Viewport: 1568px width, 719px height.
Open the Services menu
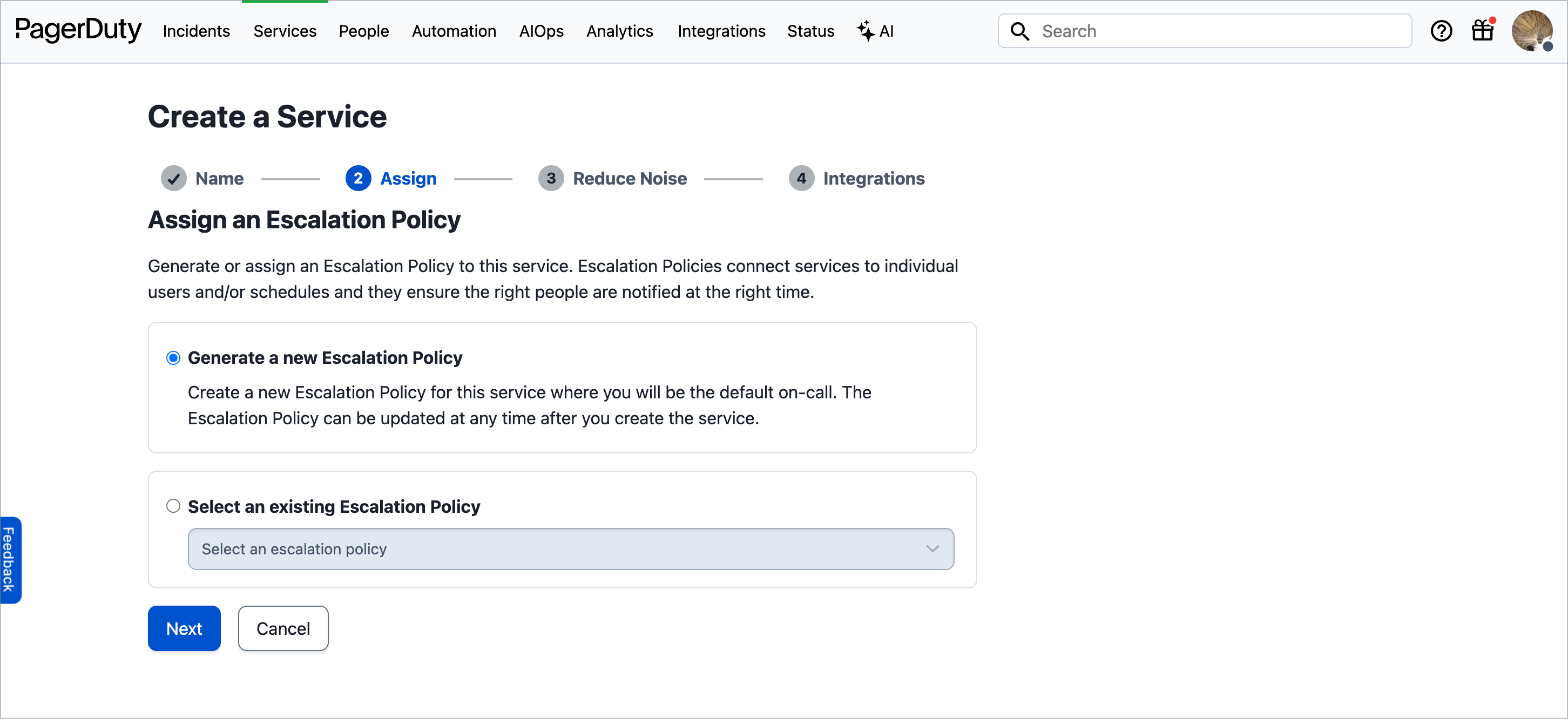[x=284, y=31]
